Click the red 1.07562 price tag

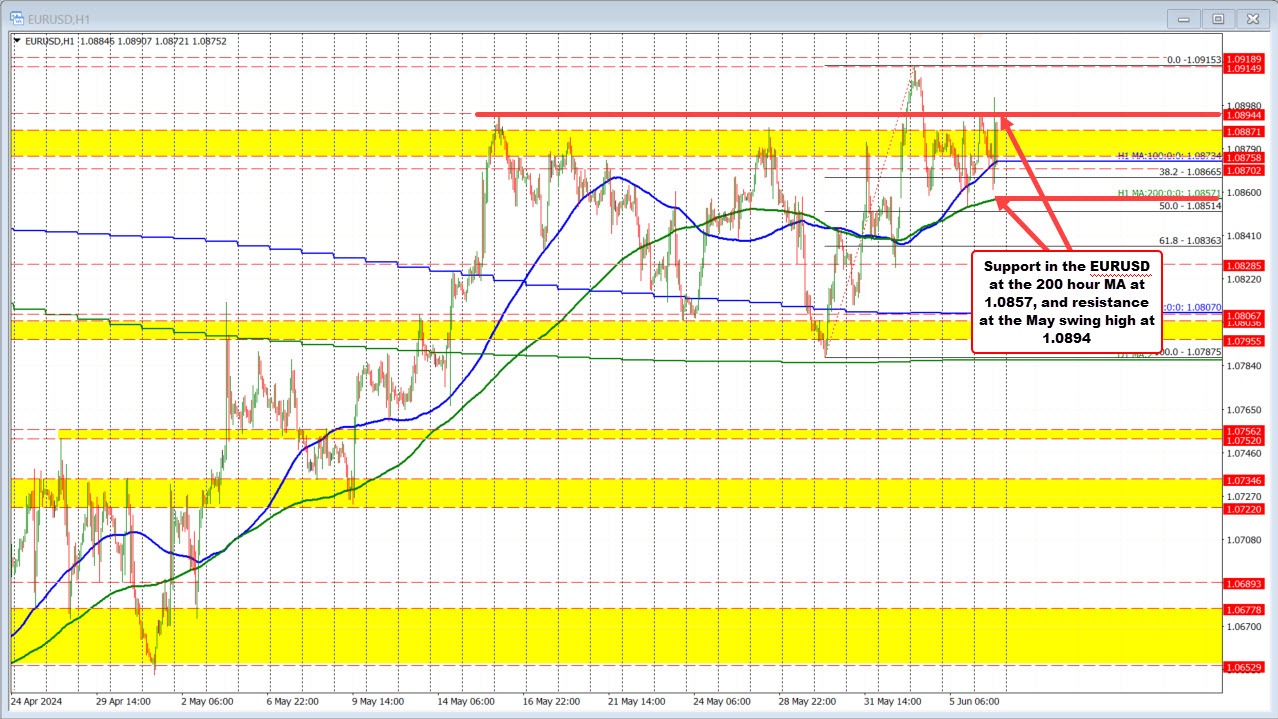click(1244, 431)
